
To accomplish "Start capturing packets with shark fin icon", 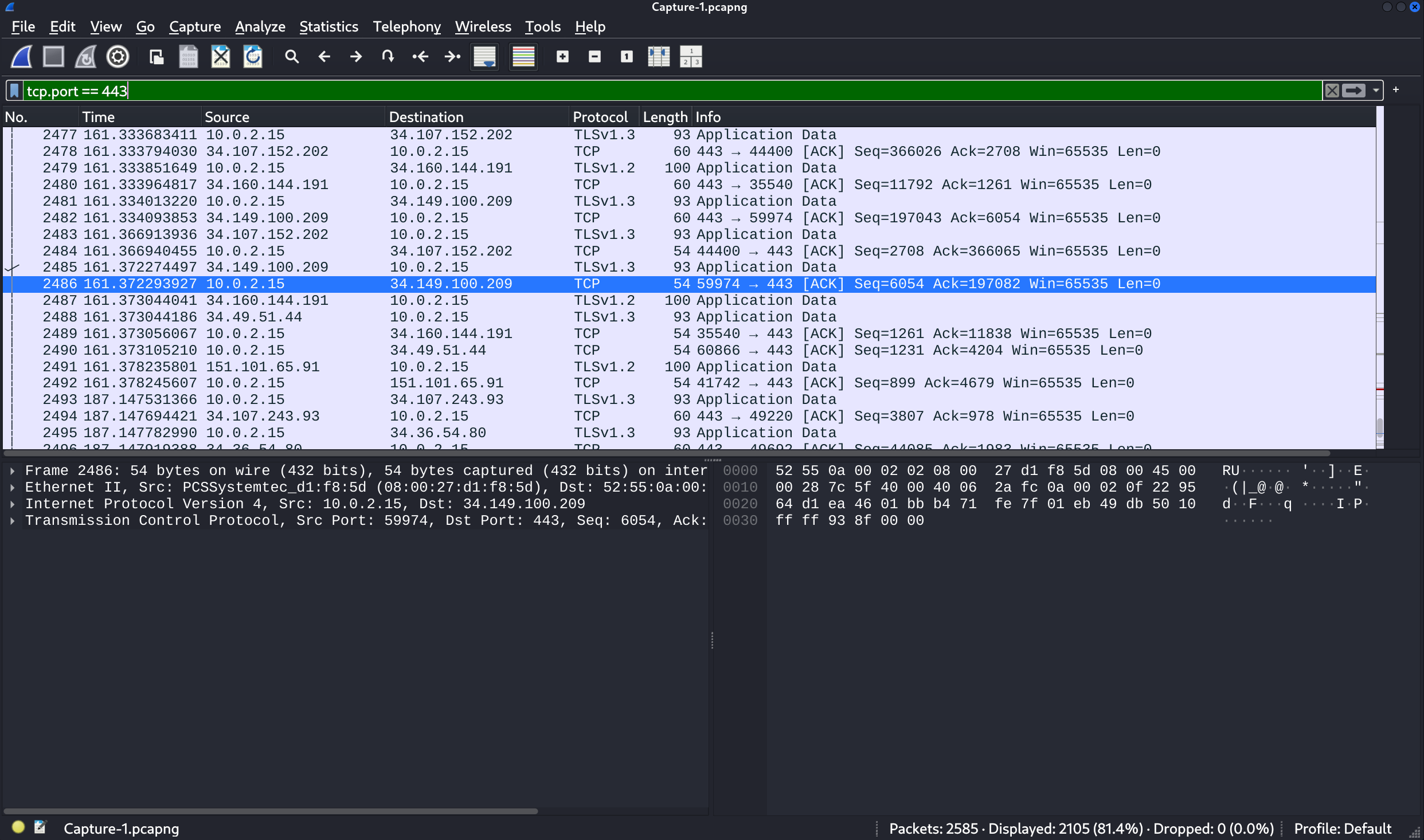I will coord(22,57).
